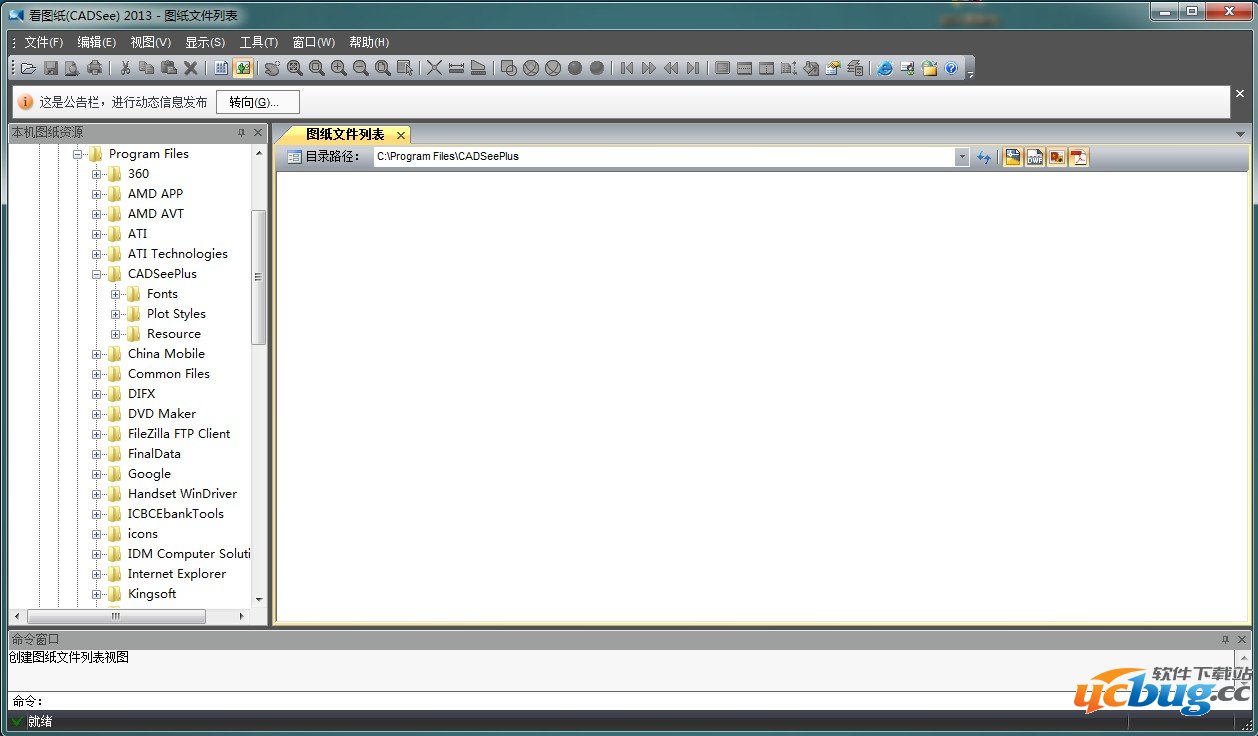This screenshot has width=1258, height=736.
Task: Open help via blue question mark icon
Action: (x=951, y=68)
